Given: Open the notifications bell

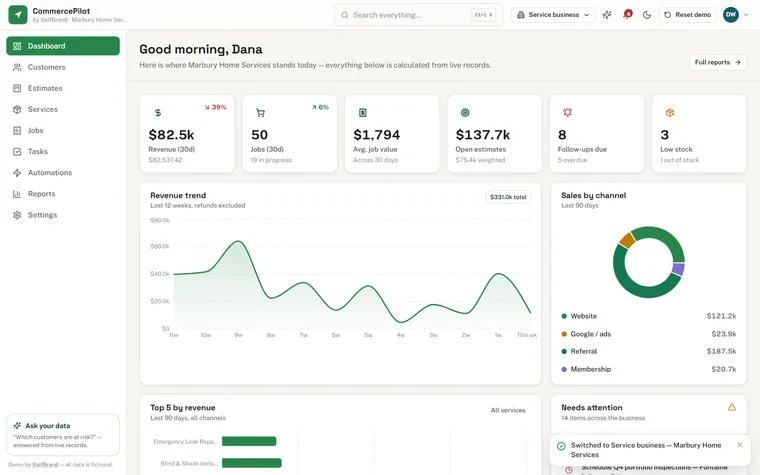Looking at the screenshot, I should coord(627,15).
